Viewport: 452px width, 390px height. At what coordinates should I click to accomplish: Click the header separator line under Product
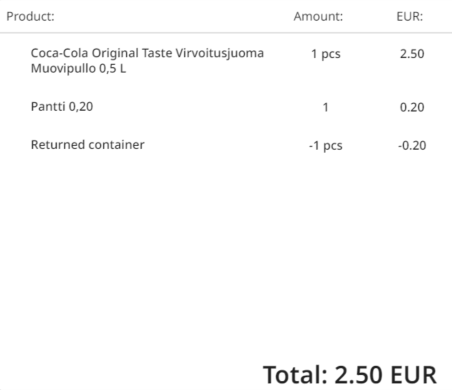tap(226, 33)
